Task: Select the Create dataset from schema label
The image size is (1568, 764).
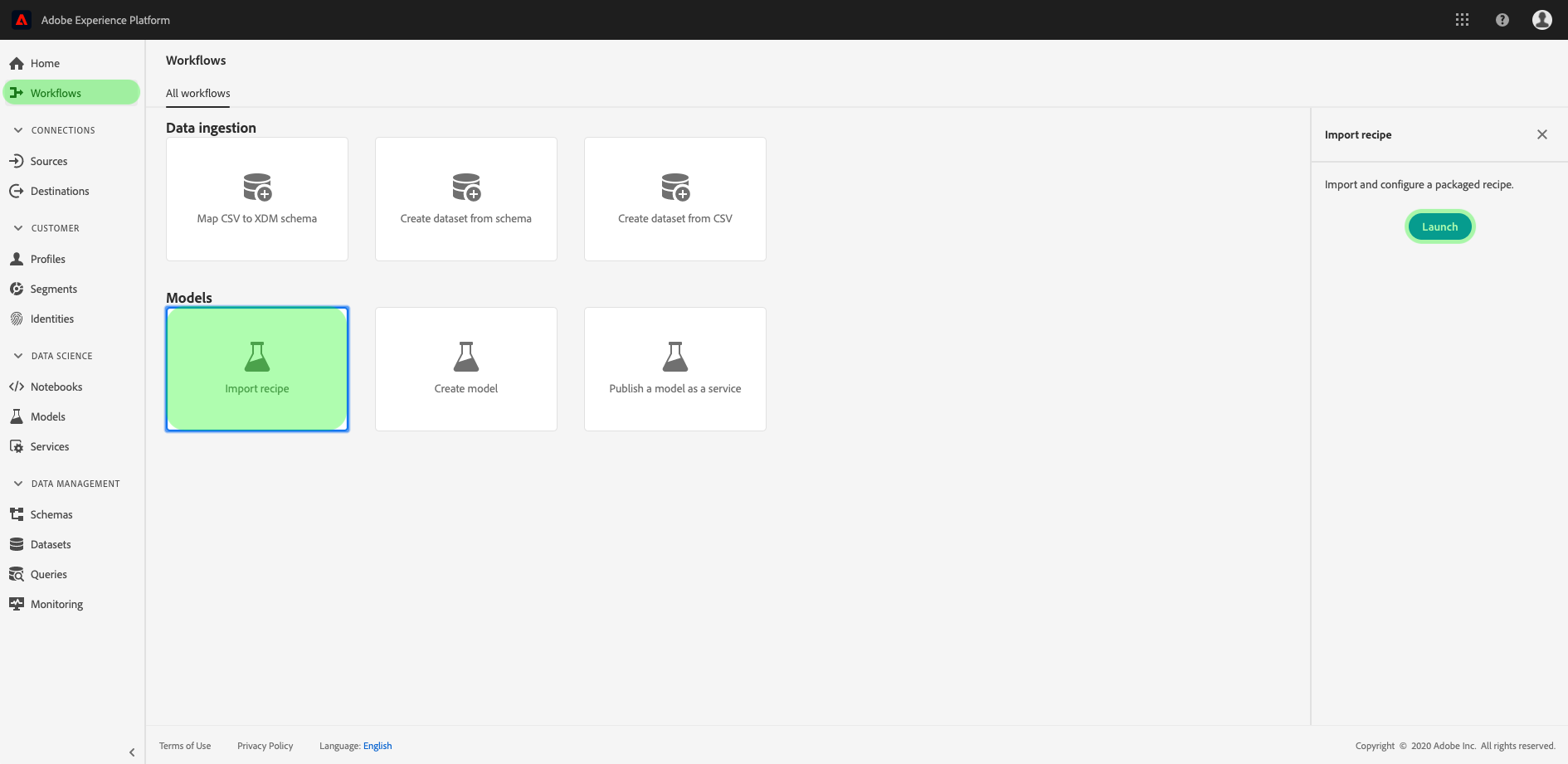Action: pyautogui.click(x=466, y=219)
